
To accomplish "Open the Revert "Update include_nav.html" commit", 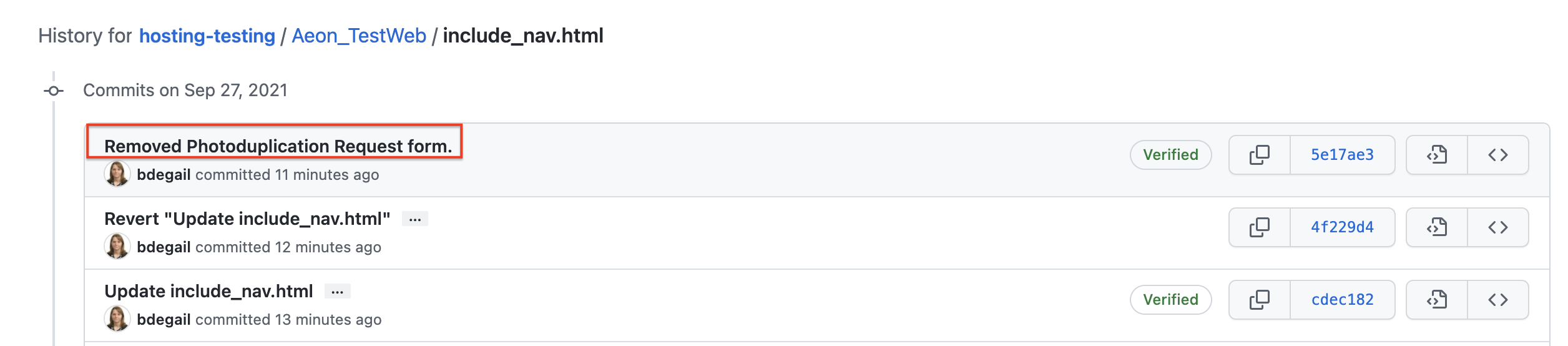I will [247, 219].
